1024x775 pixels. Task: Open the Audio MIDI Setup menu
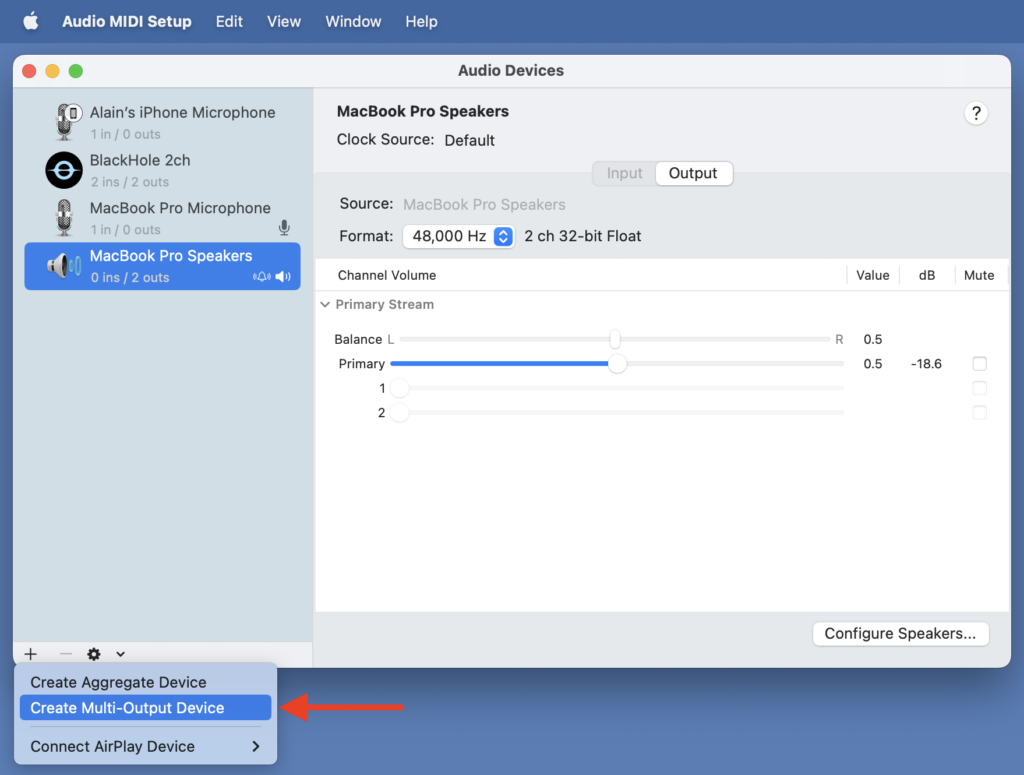127,22
